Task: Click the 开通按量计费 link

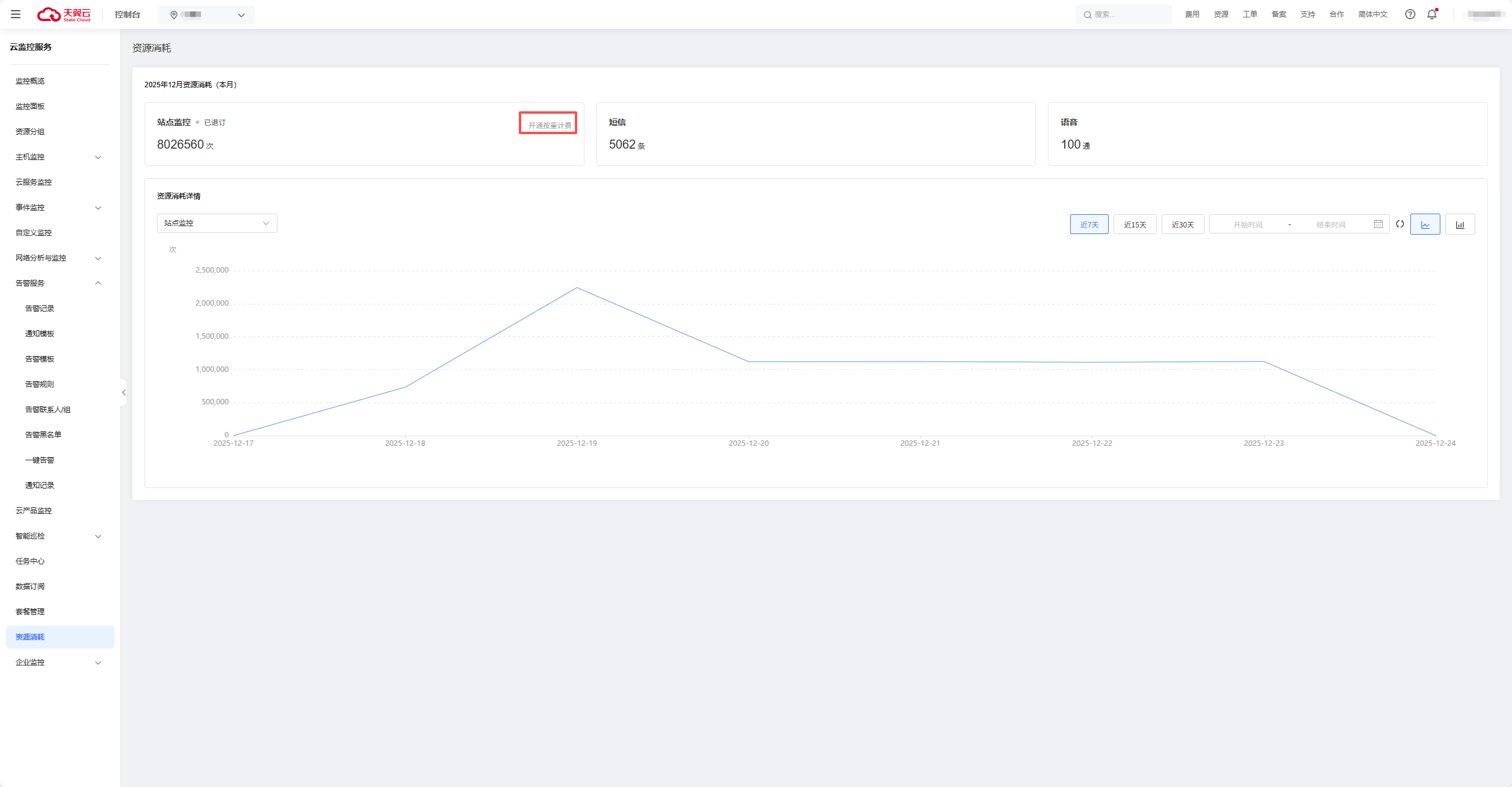Action: coord(549,125)
